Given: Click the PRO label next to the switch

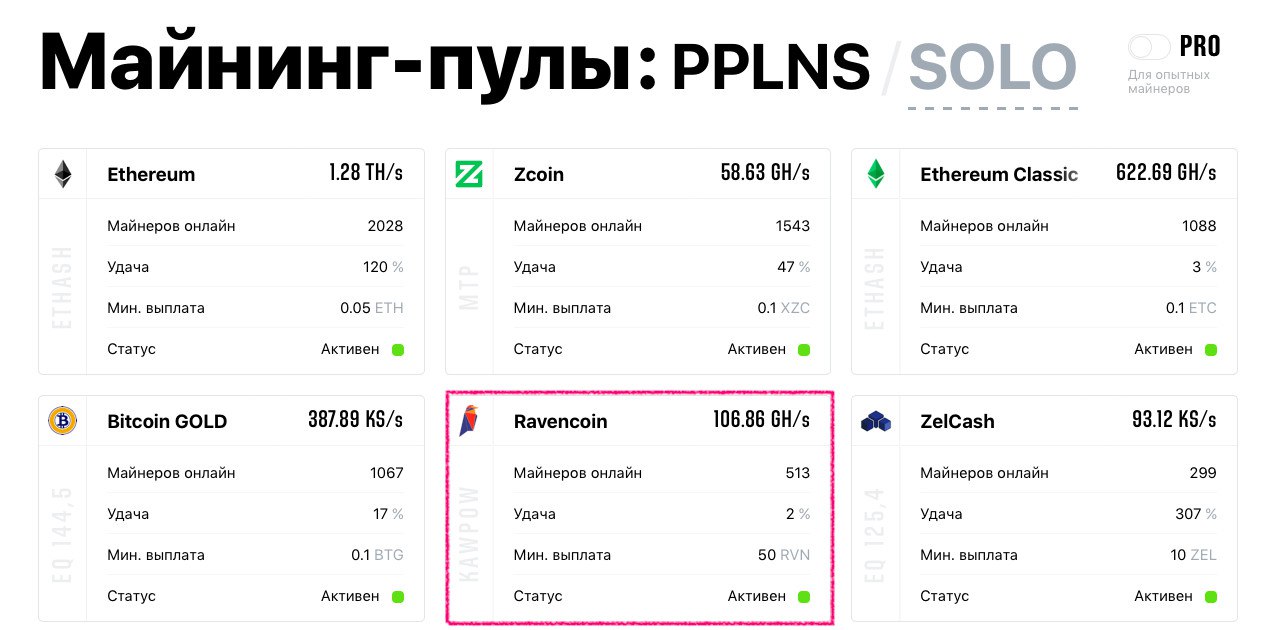Looking at the screenshot, I should click(1200, 46).
